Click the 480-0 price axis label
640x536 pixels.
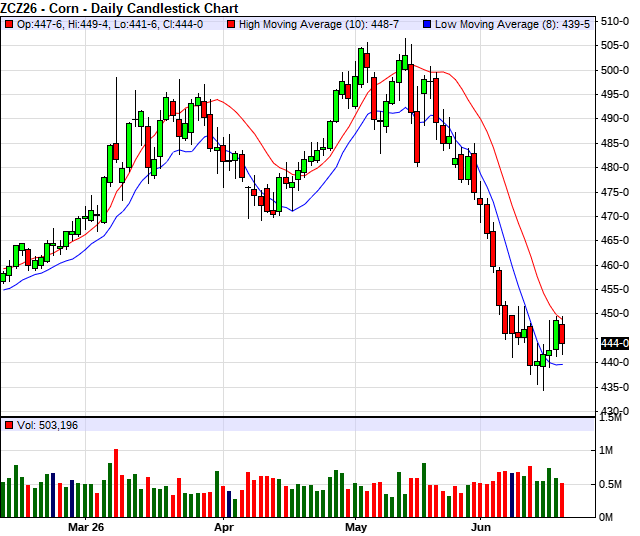(x=614, y=167)
